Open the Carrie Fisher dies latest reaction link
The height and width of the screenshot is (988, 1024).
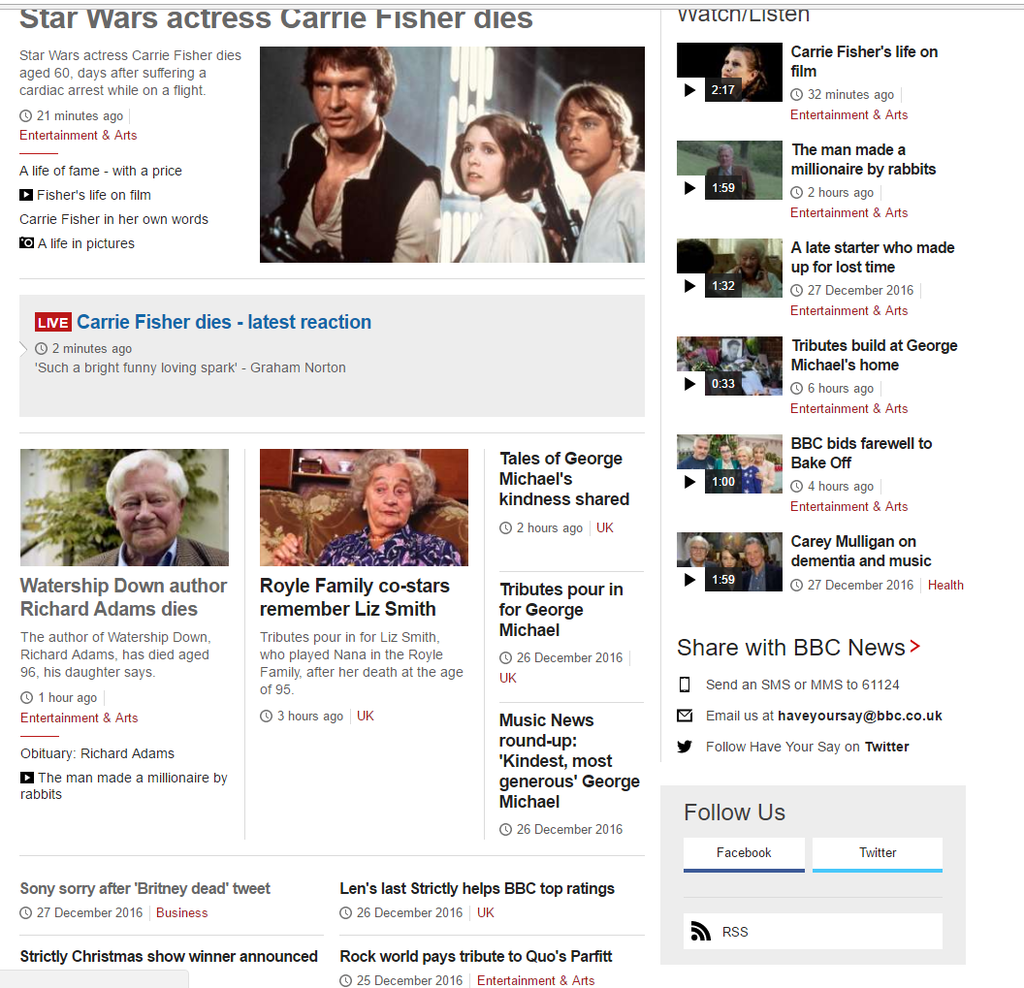[223, 322]
